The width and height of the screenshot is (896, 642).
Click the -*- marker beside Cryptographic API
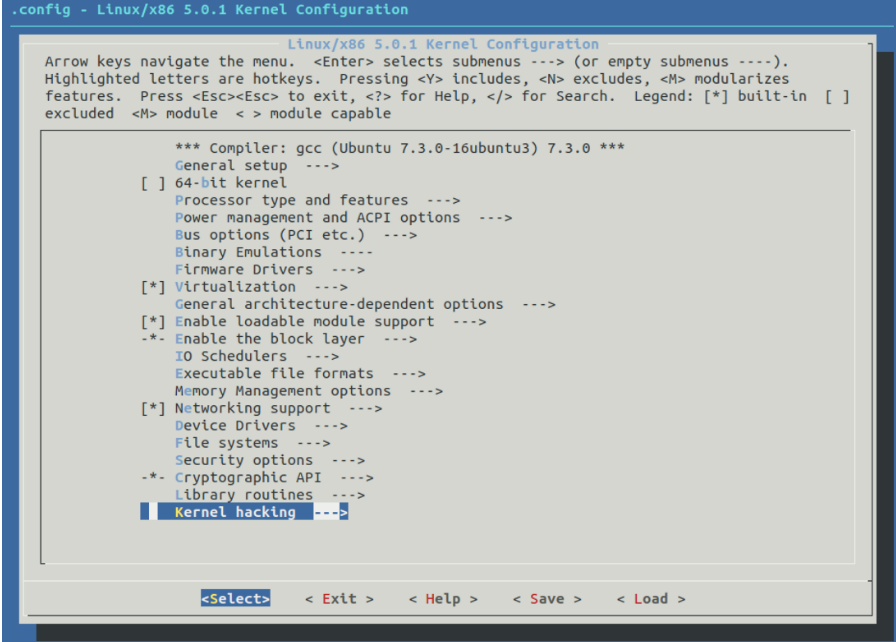153,478
